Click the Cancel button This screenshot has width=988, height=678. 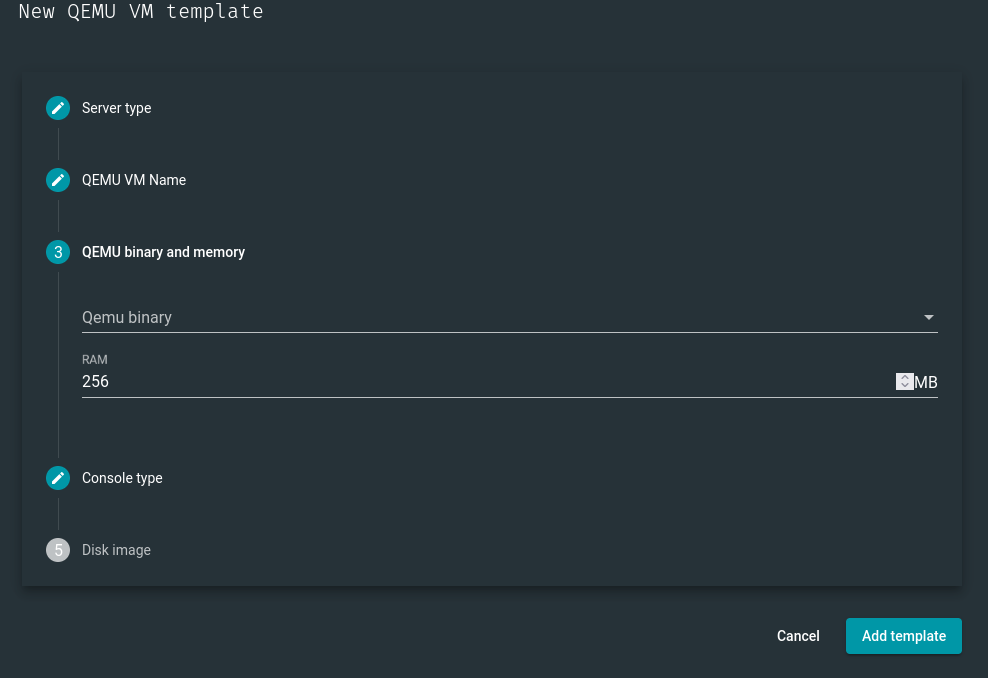click(798, 636)
